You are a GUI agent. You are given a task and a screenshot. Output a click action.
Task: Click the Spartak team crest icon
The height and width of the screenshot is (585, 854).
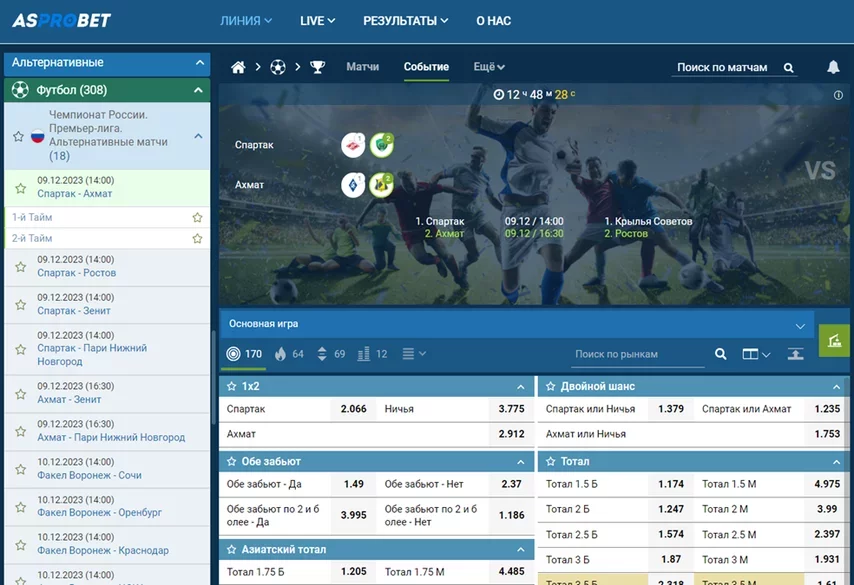[x=353, y=145]
